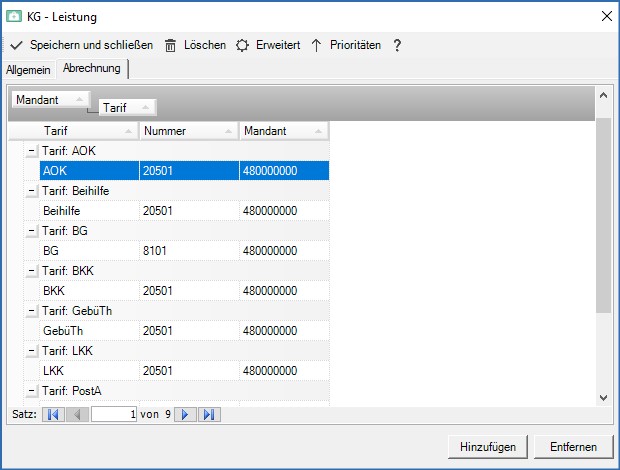The width and height of the screenshot is (620, 470).
Task: Click the Löschen trash can icon
Action: click(x=171, y=46)
